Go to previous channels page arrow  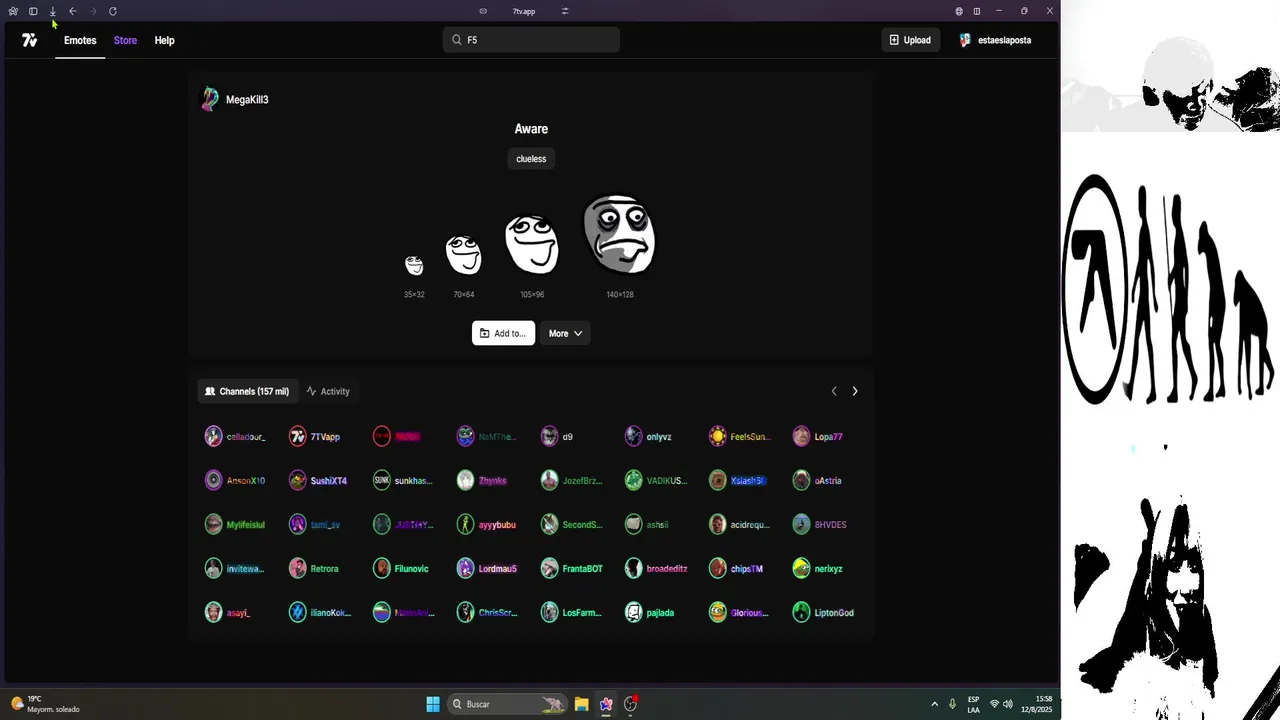pos(834,391)
